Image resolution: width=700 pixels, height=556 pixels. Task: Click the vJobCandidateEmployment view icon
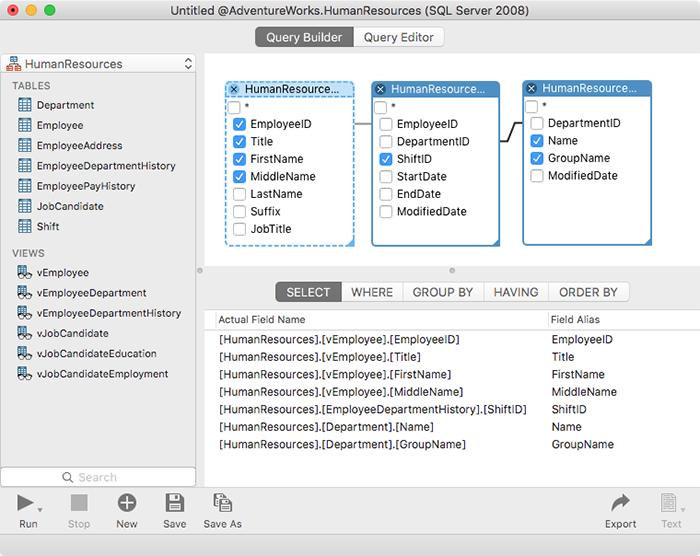click(25, 373)
